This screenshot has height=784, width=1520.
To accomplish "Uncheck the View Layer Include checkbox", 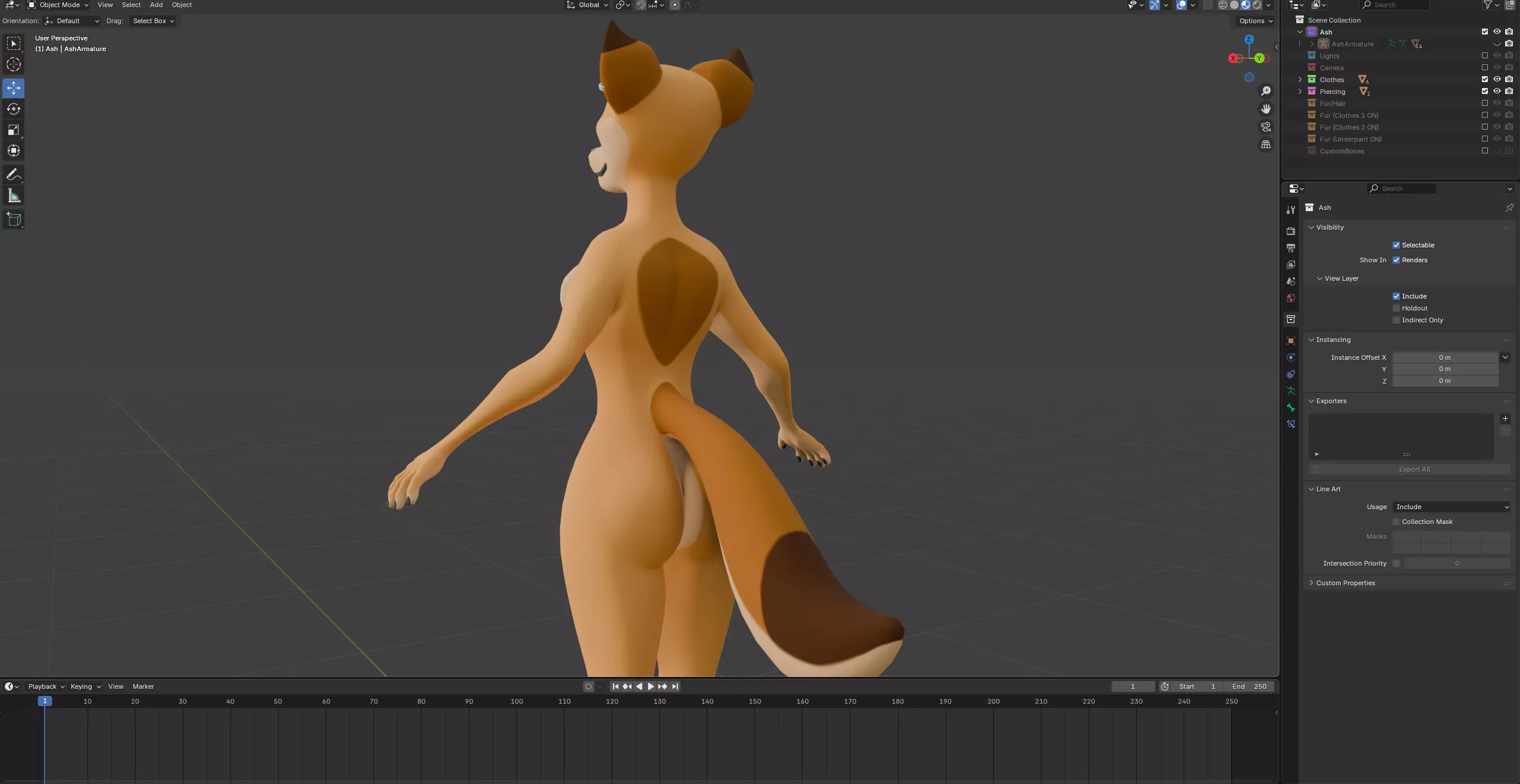I will tap(1396, 296).
